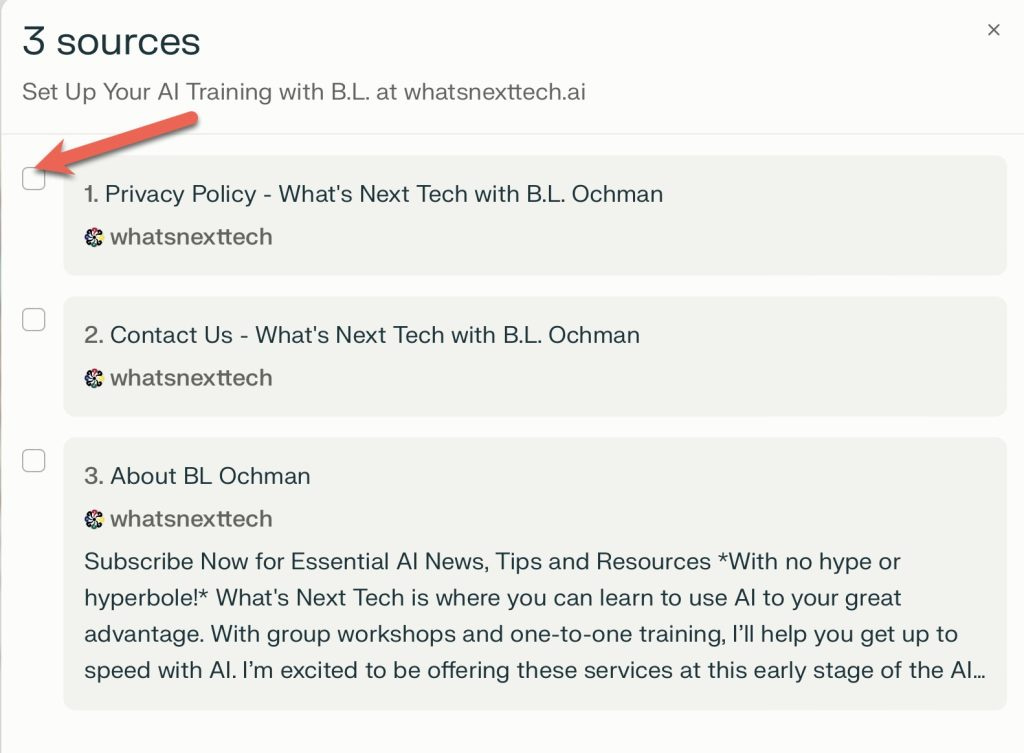Viewport: 1024px width, 753px height.
Task: Open the About BL Ochman title
Action: tap(197, 476)
